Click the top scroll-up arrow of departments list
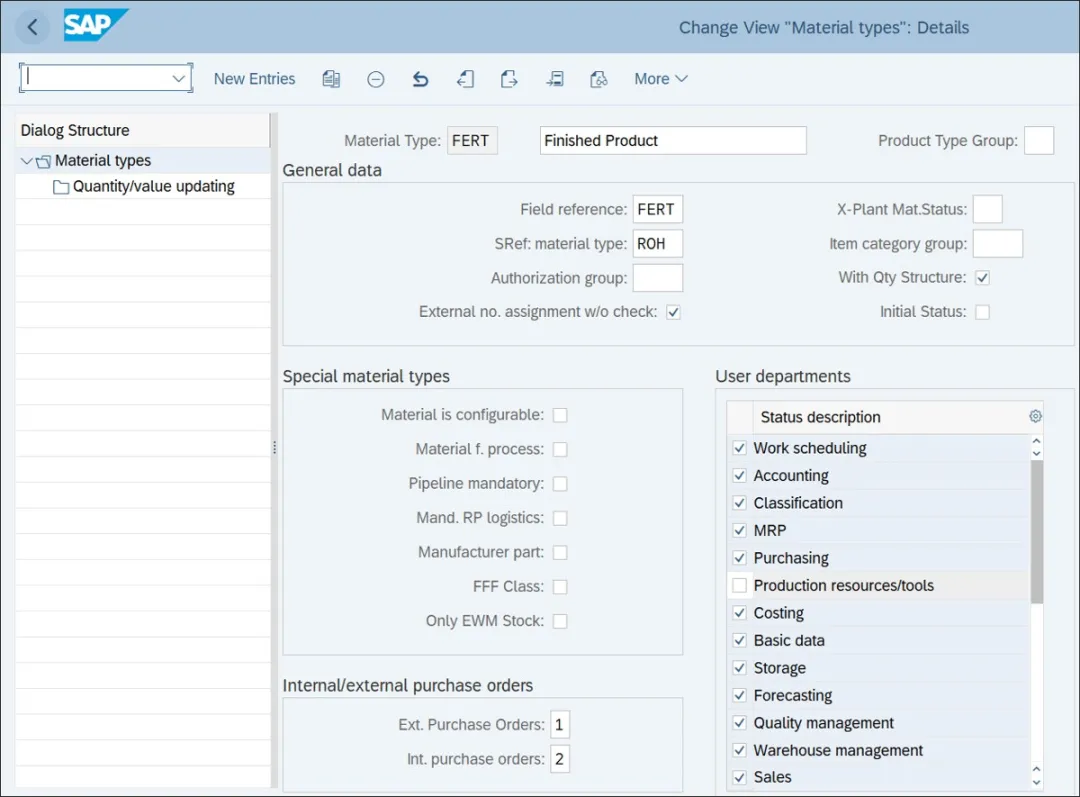 1037,441
